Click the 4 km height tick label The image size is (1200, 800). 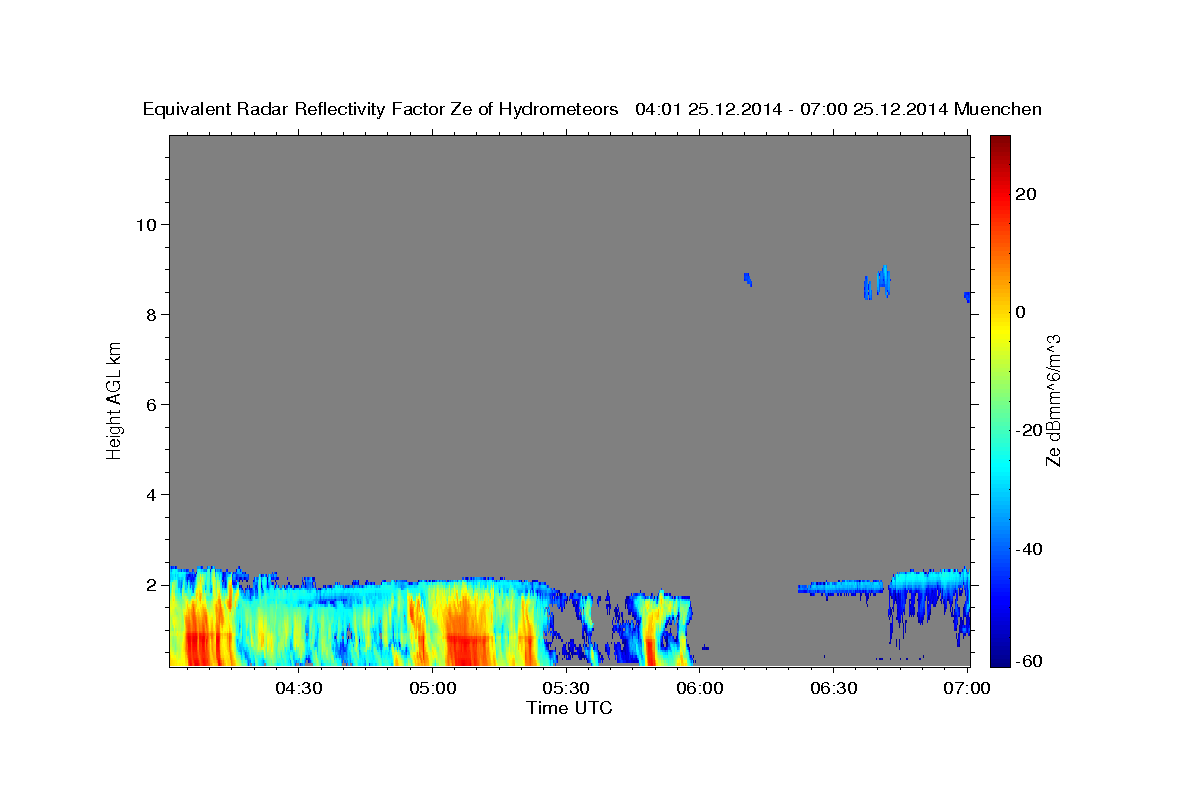click(151, 494)
